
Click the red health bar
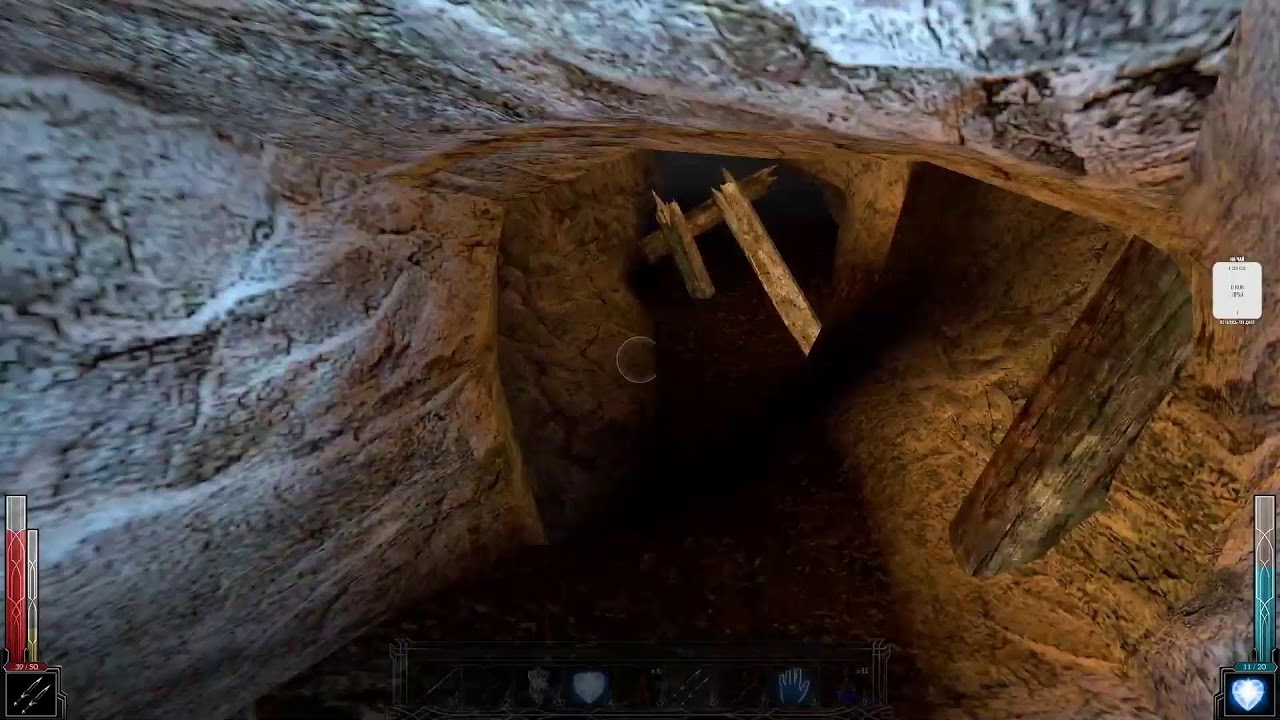[x=16, y=578]
